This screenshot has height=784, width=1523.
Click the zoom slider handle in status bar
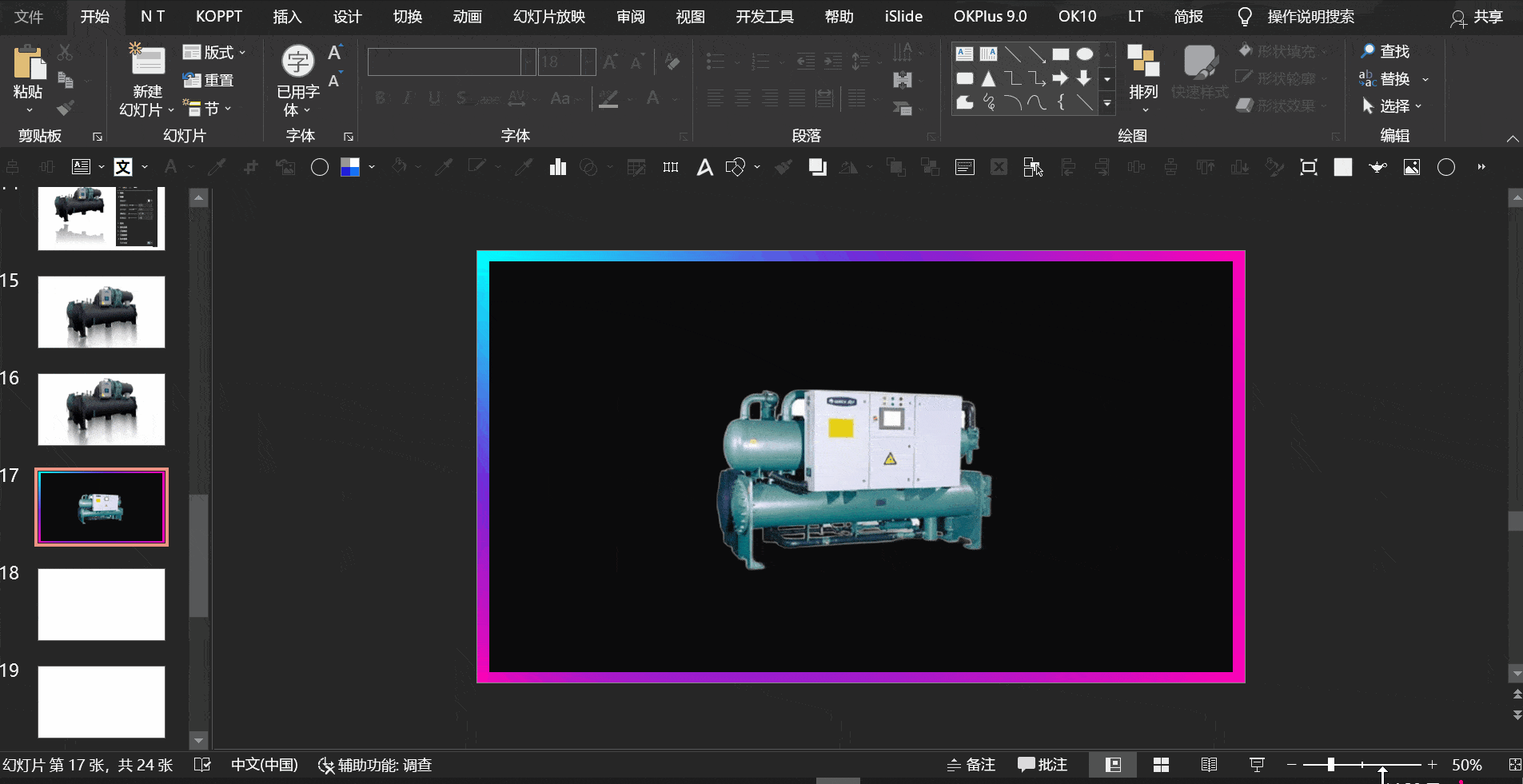click(x=1331, y=765)
